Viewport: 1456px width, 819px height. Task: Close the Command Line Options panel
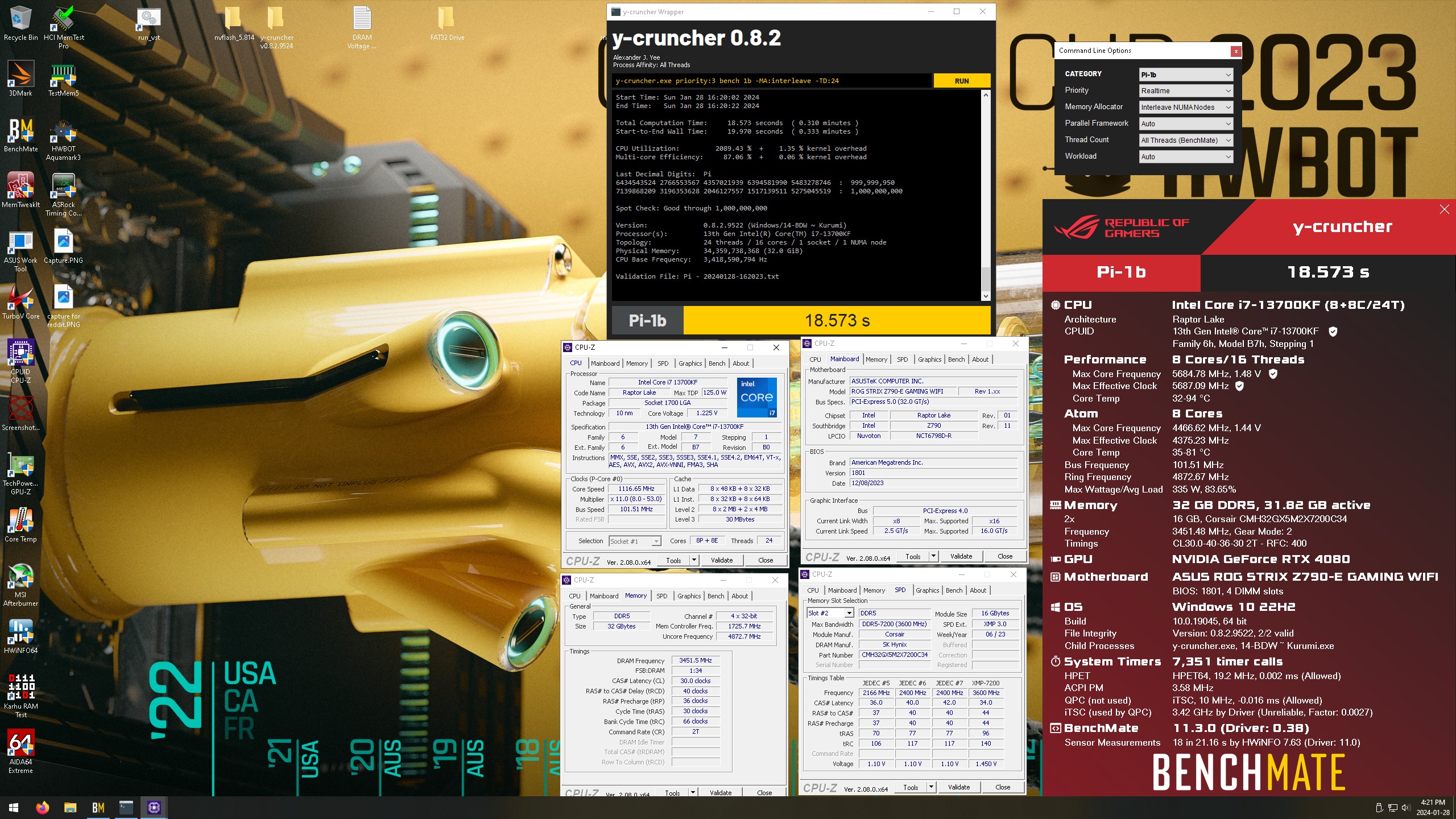(1236, 51)
